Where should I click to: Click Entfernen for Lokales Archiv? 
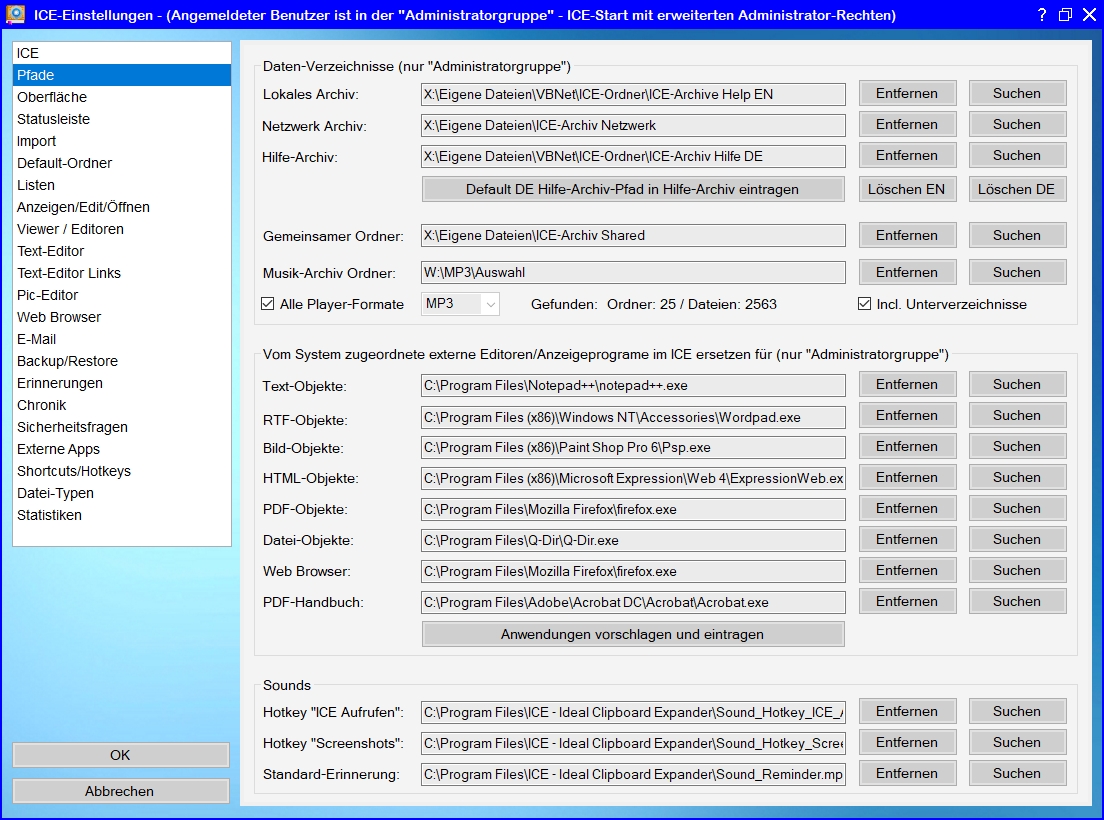tap(907, 94)
